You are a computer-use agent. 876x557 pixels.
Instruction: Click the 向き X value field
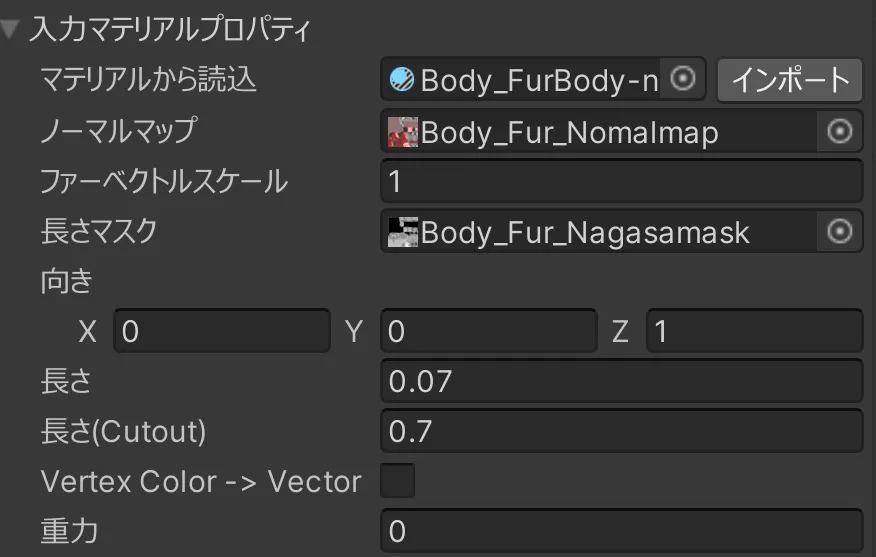(x=221, y=331)
